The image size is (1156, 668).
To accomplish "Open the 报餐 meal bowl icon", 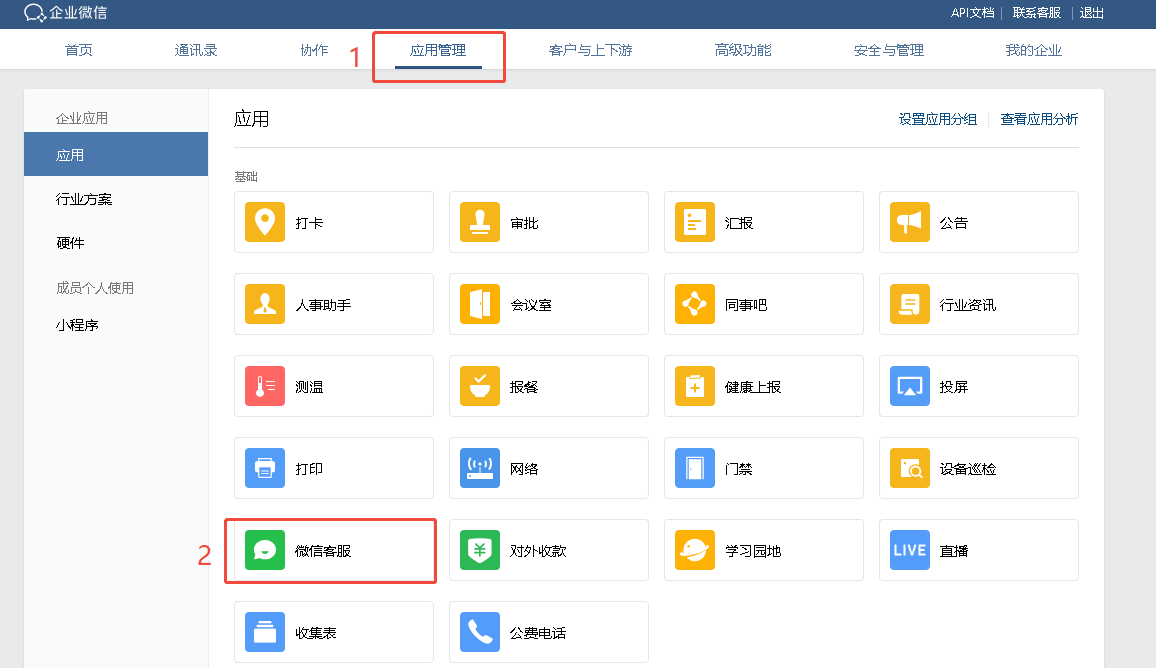I will point(480,386).
